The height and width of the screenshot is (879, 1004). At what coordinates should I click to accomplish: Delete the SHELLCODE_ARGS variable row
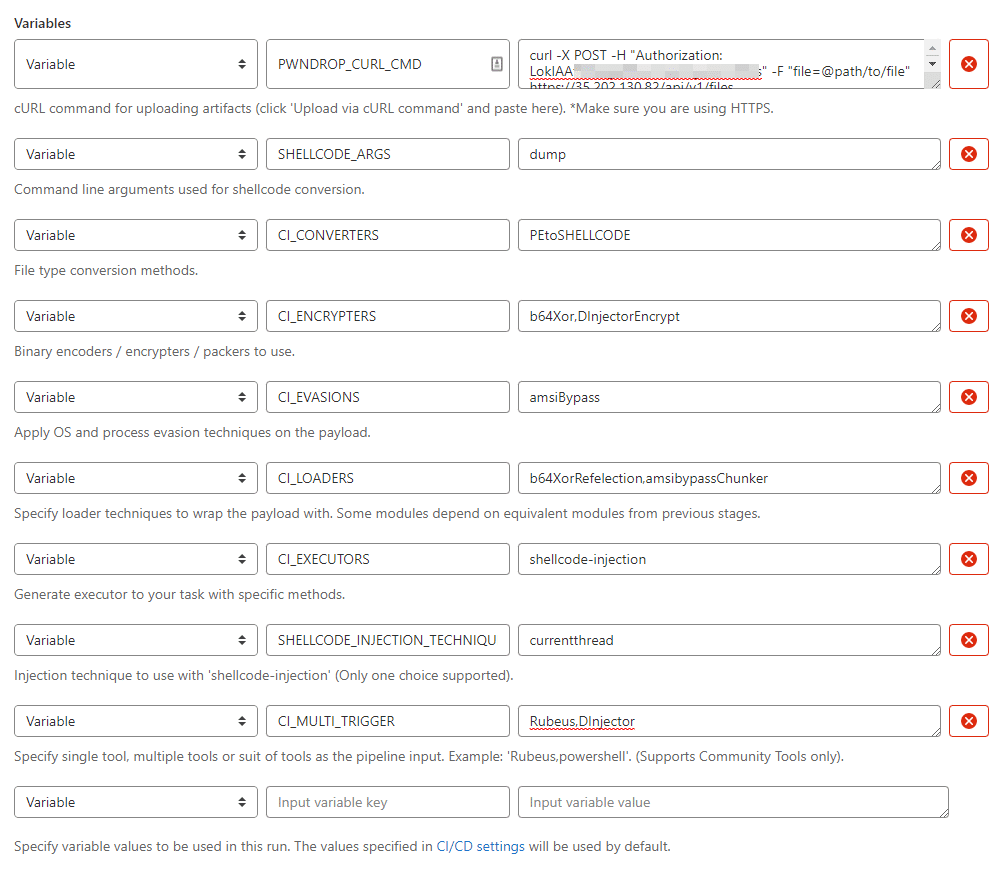(968, 154)
